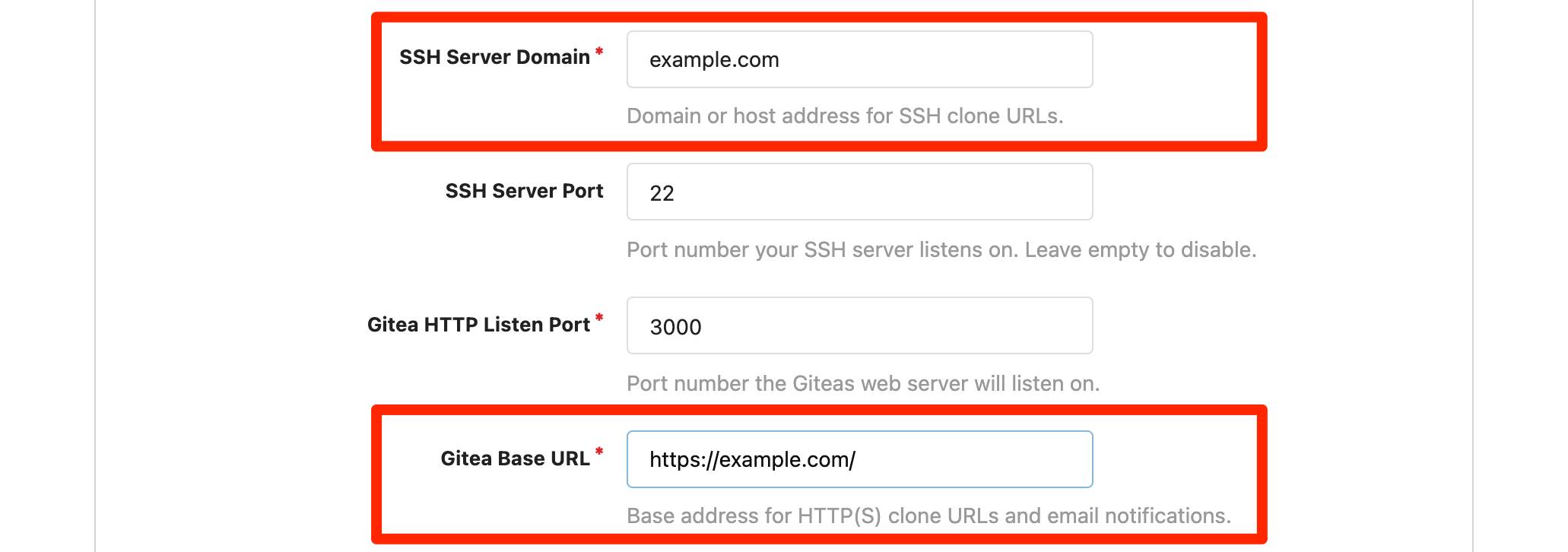Place cursor on the "example.com" domain value

714,60
